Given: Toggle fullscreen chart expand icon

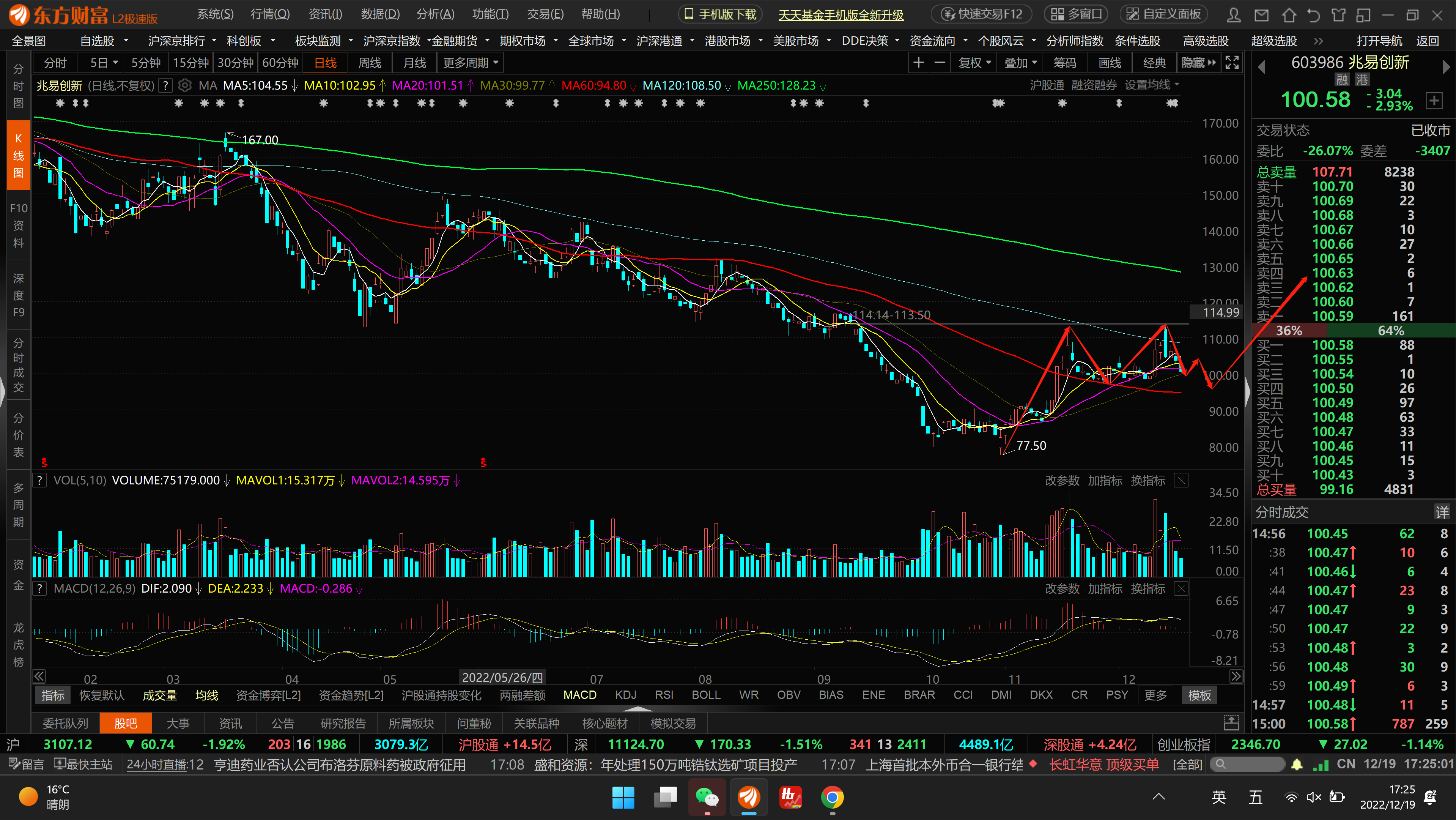Looking at the screenshot, I should point(1232,63).
